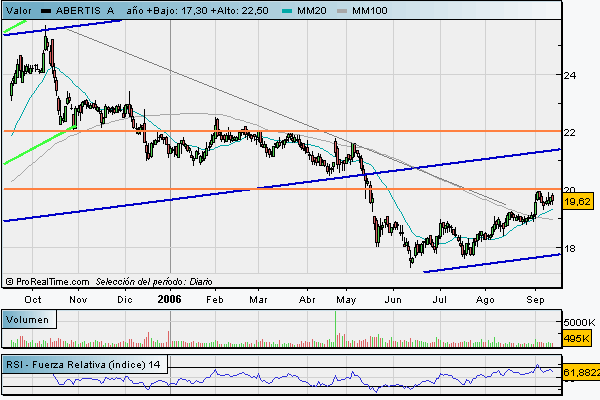Click the yellow 61,8822 RSI value tag
The image size is (600, 400).
pos(581,372)
